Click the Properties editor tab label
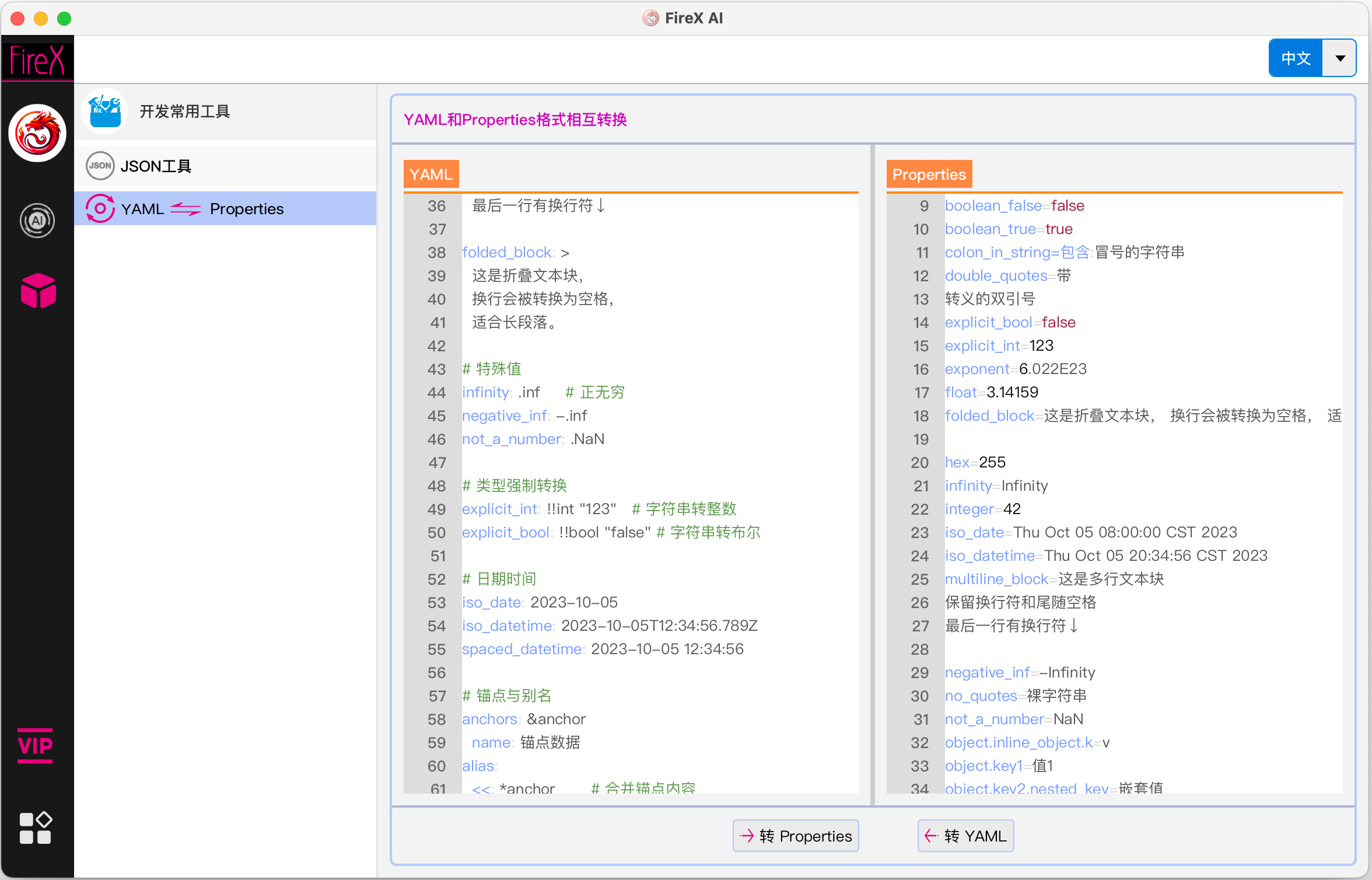 [x=929, y=174]
